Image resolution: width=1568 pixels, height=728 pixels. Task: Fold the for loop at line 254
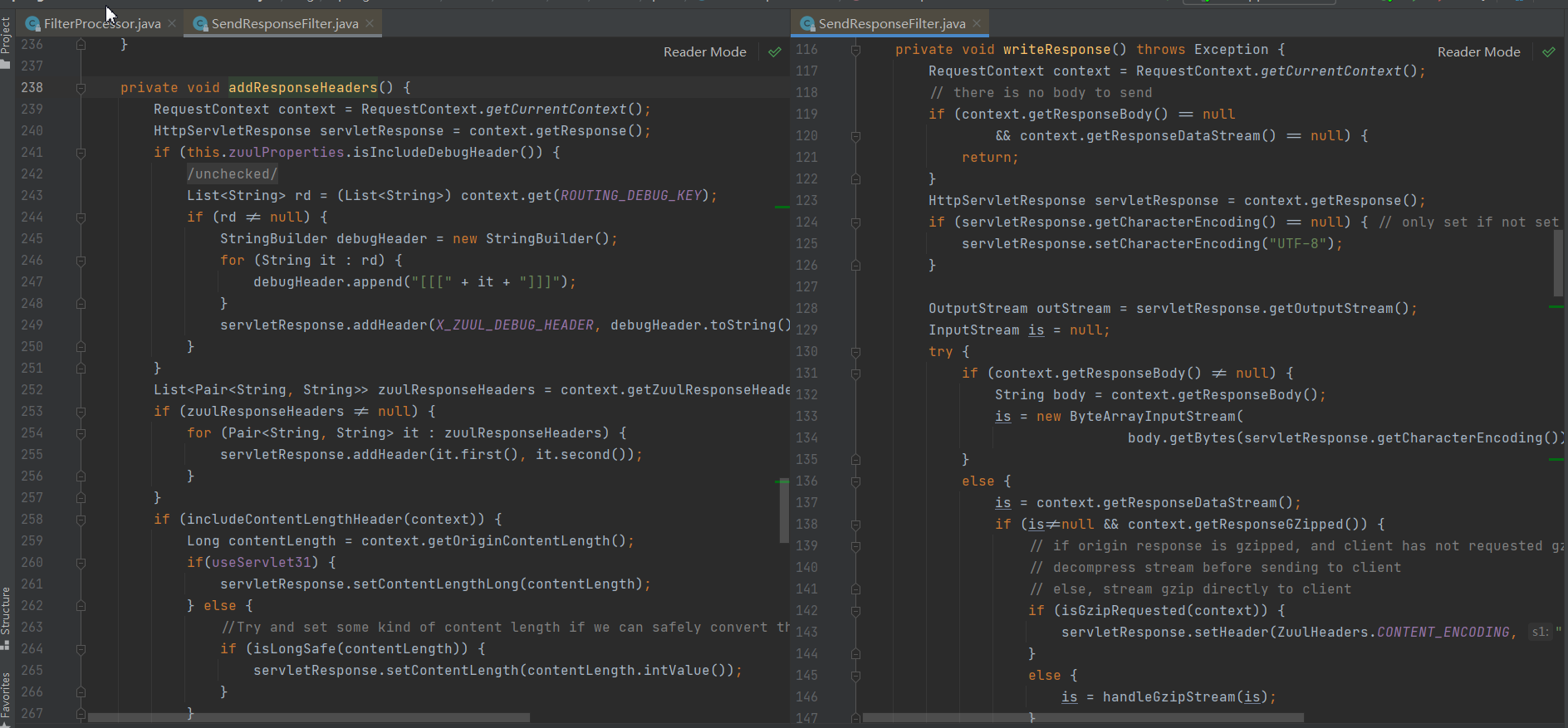point(81,433)
